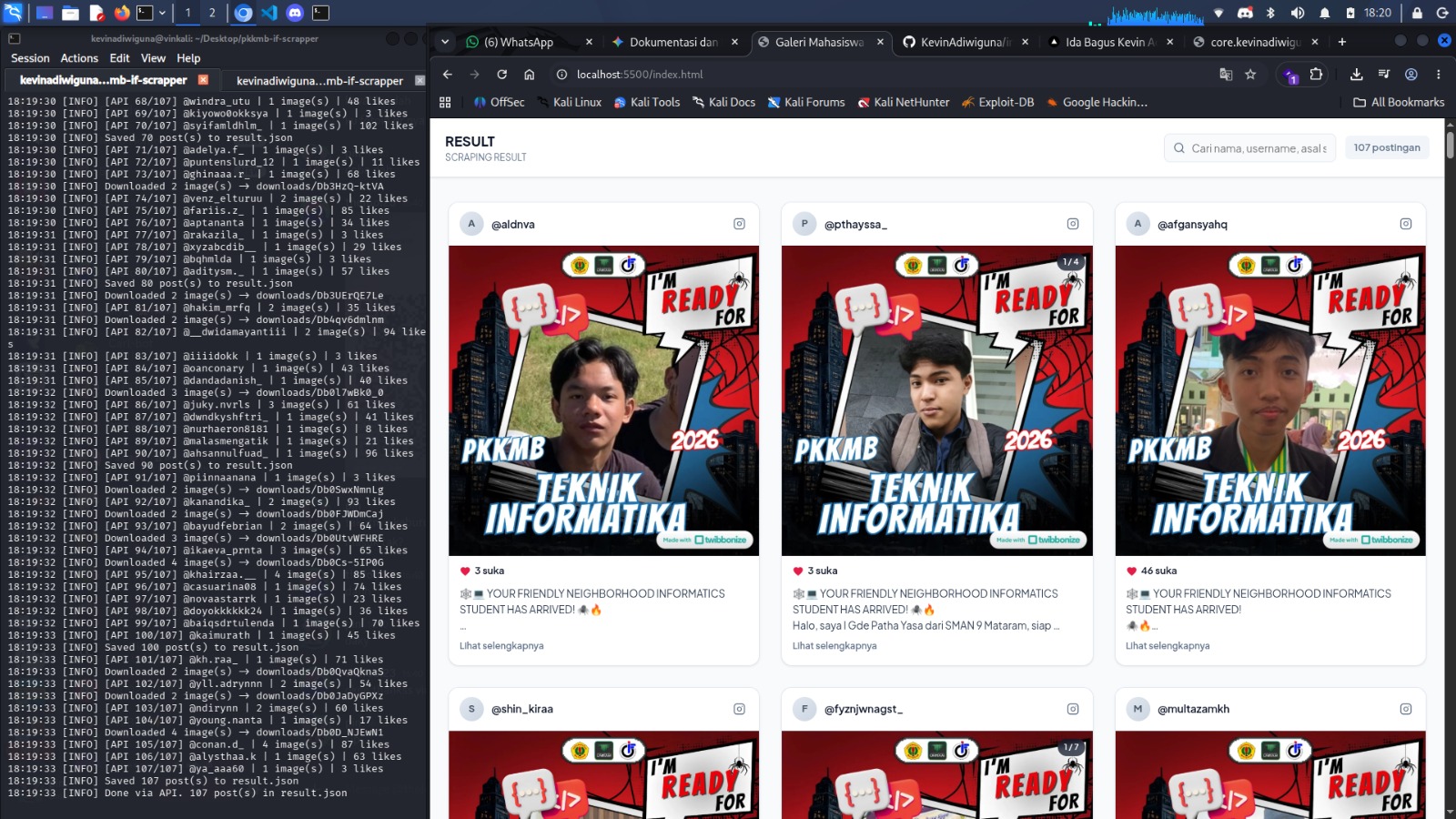This screenshot has height=819, width=1456.
Task: Switch to the KevinAdiwiguna GitHub tab
Action: (x=966, y=42)
